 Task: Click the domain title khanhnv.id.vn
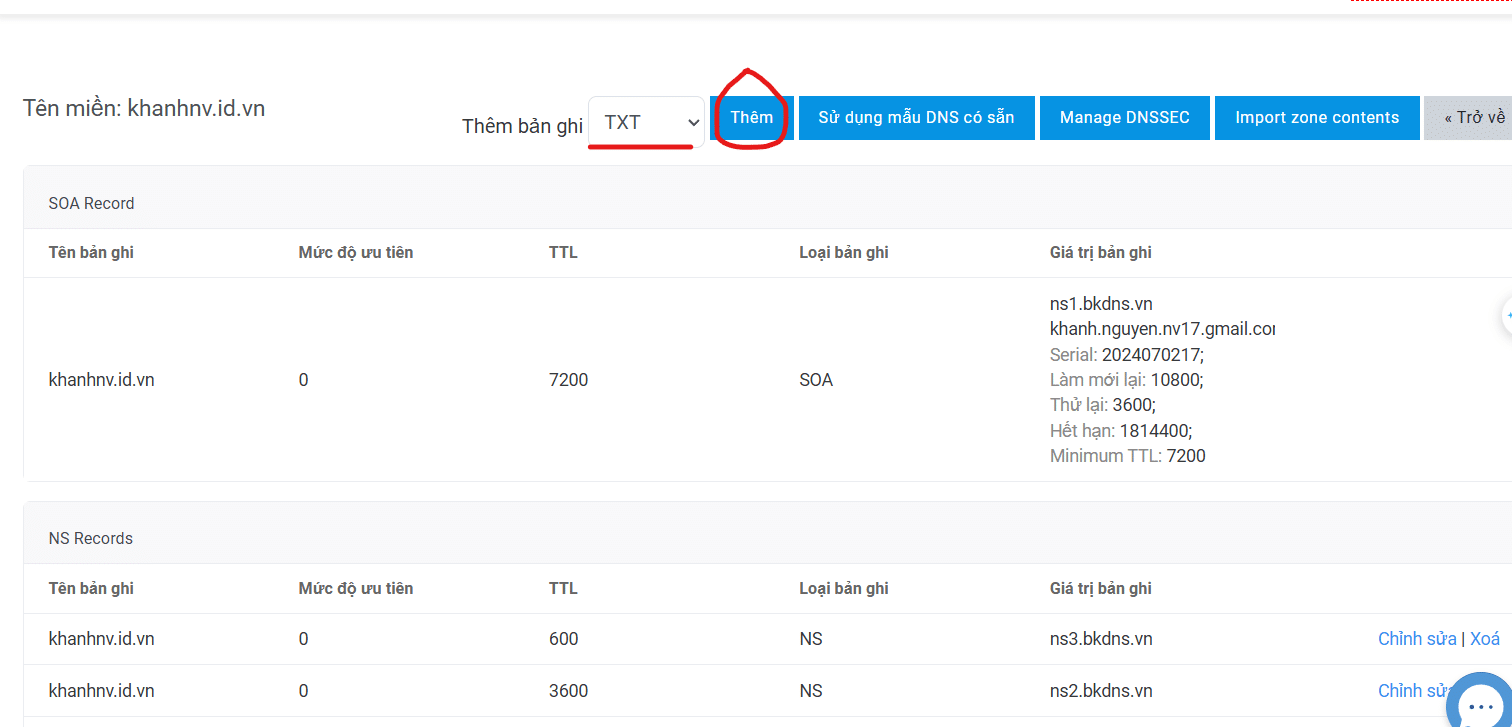pyautogui.click(x=144, y=108)
